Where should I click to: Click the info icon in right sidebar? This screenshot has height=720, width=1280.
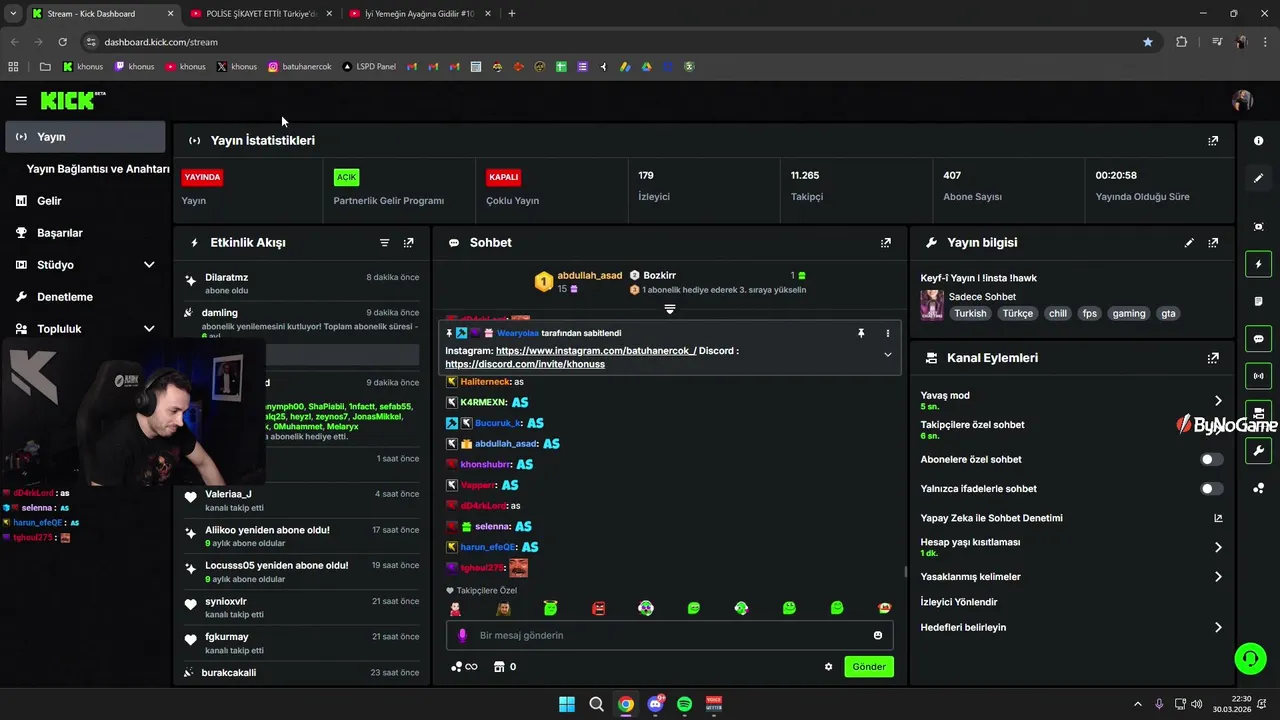pyautogui.click(x=1259, y=141)
